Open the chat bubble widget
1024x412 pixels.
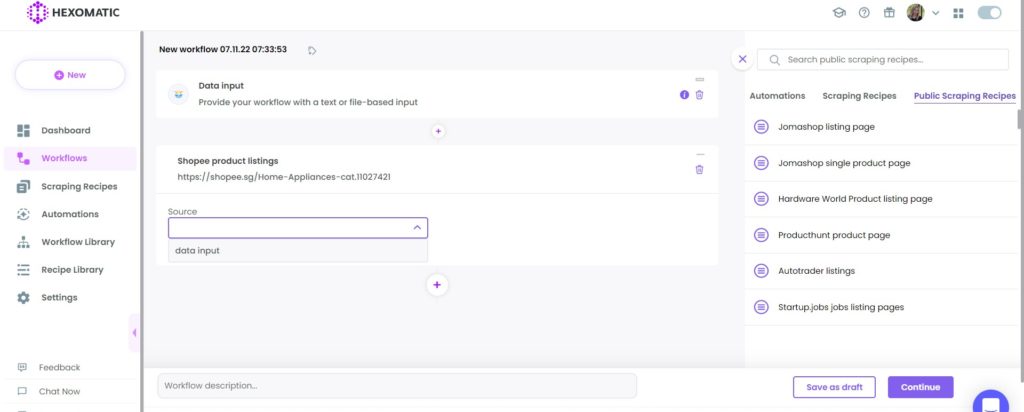click(990, 402)
